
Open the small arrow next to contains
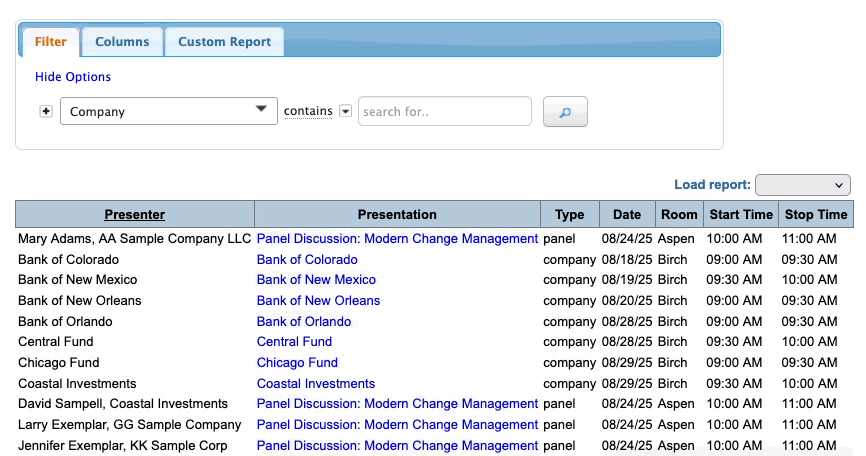coord(346,111)
